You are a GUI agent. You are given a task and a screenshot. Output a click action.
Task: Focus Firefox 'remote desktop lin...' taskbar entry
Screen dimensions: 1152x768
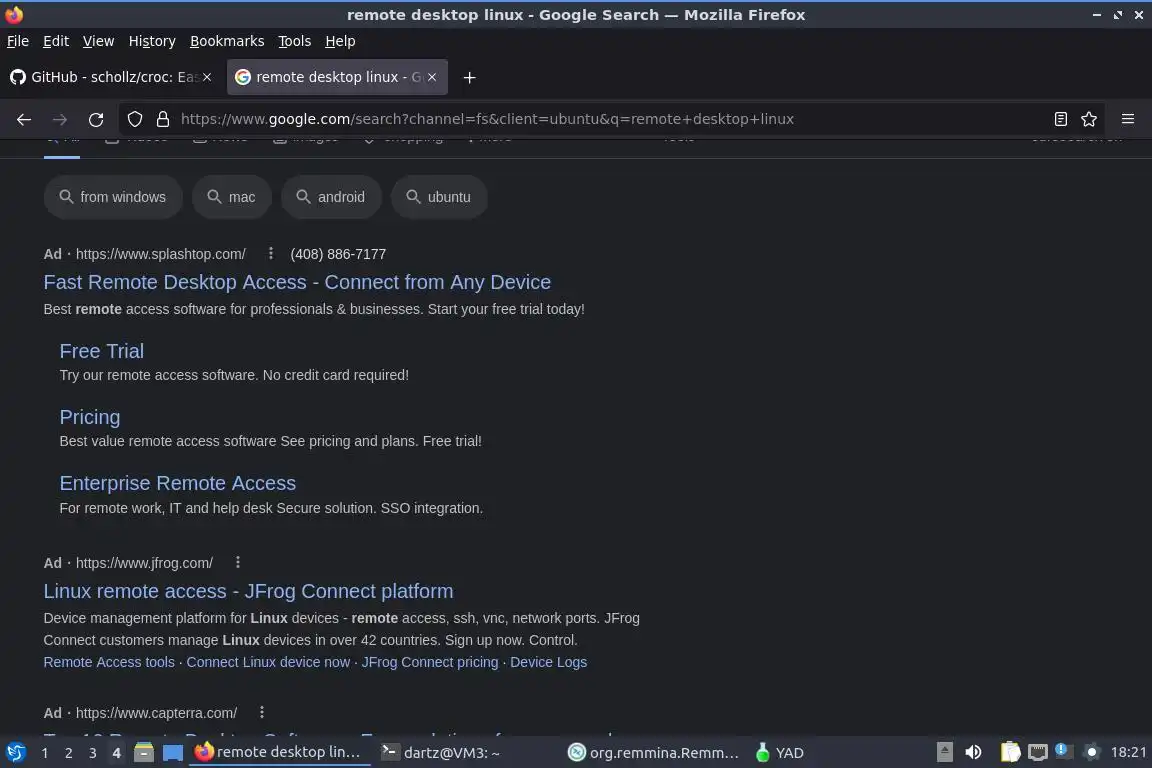click(x=280, y=753)
